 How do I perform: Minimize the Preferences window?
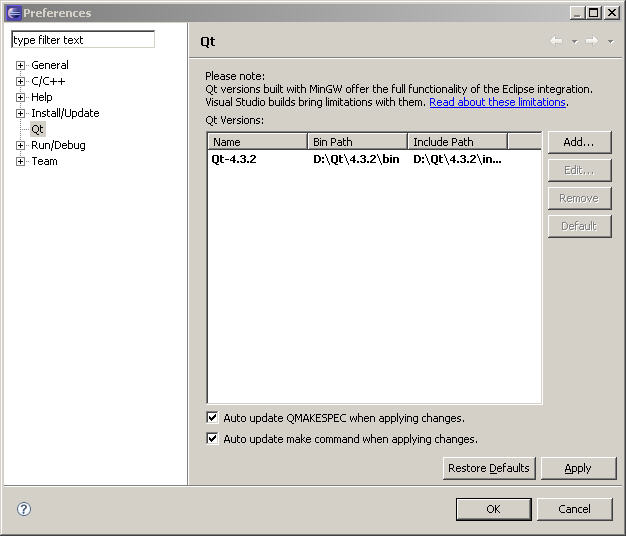576,13
